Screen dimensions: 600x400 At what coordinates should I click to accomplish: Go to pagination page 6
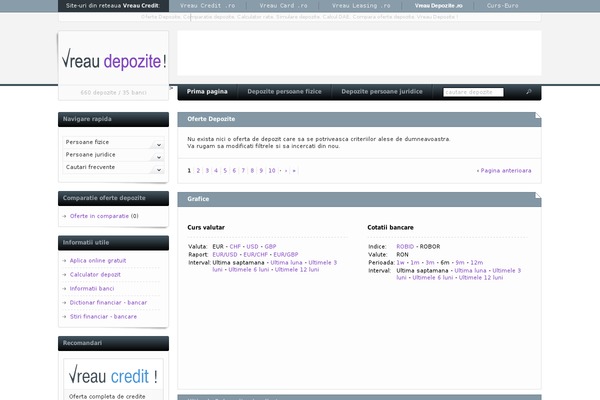[234, 171]
